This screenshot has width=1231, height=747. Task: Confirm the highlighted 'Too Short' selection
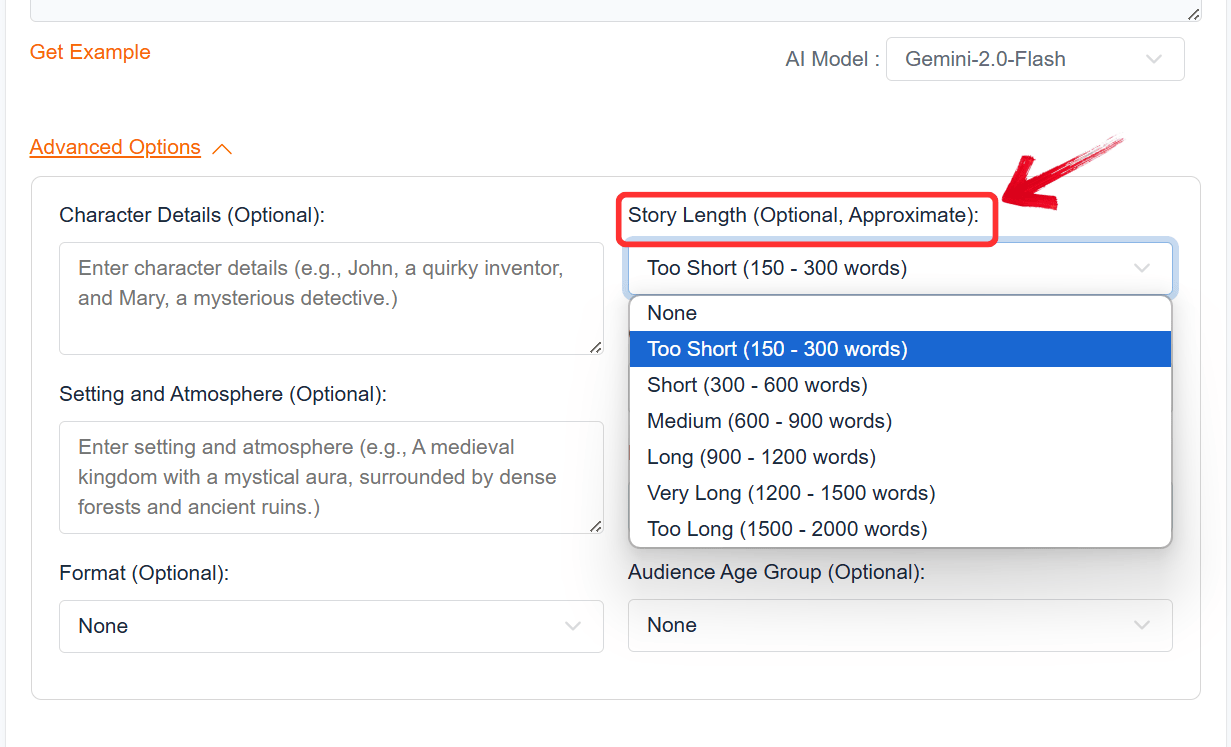[x=777, y=348]
